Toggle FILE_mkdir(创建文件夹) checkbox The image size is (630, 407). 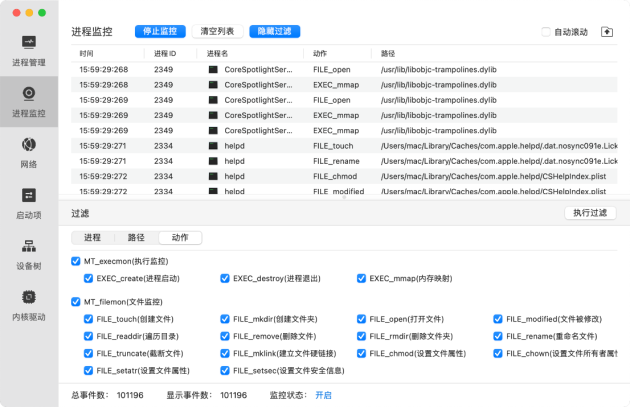tap(225, 319)
